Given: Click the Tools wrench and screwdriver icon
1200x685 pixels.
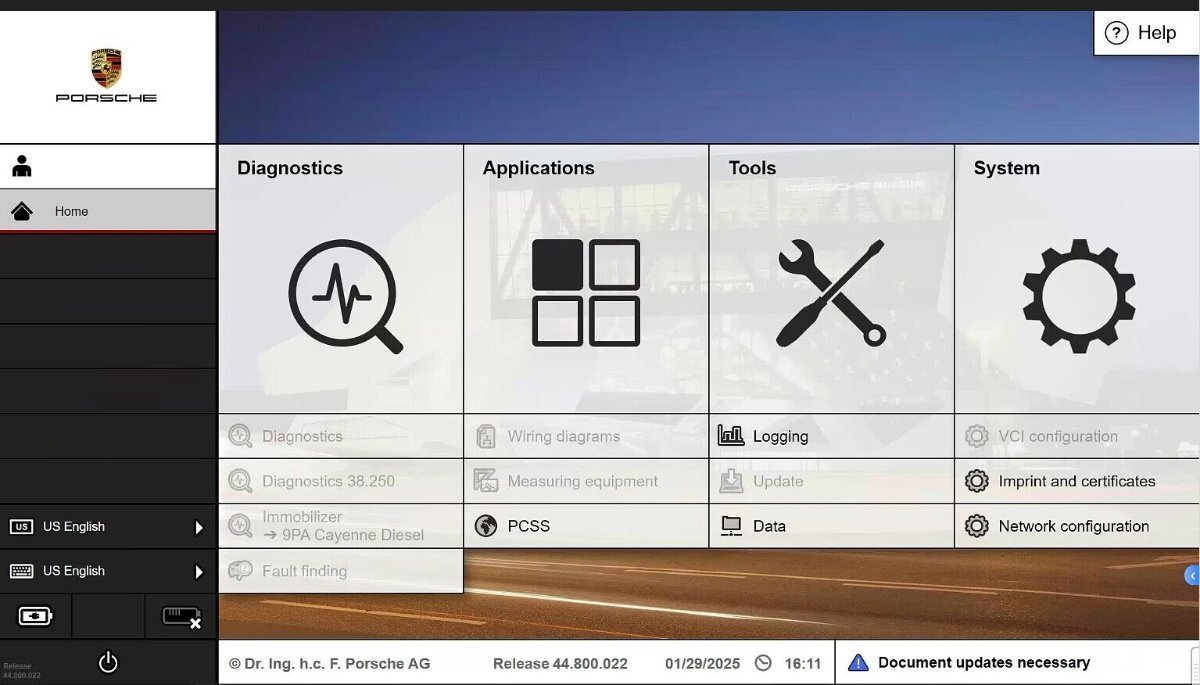Looking at the screenshot, I should coord(830,293).
